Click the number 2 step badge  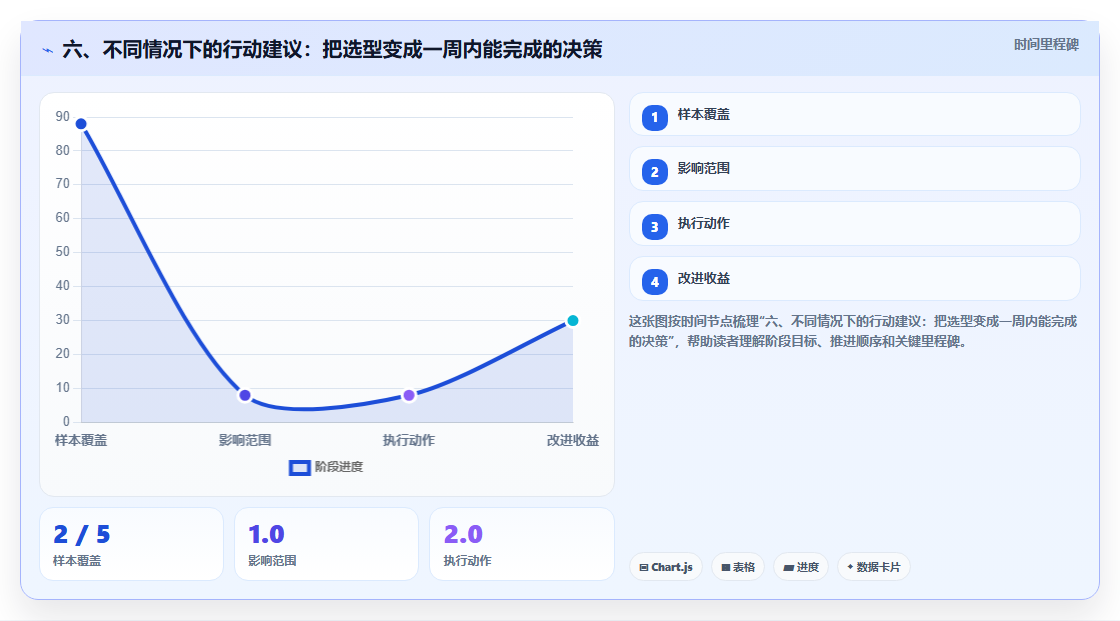(654, 172)
